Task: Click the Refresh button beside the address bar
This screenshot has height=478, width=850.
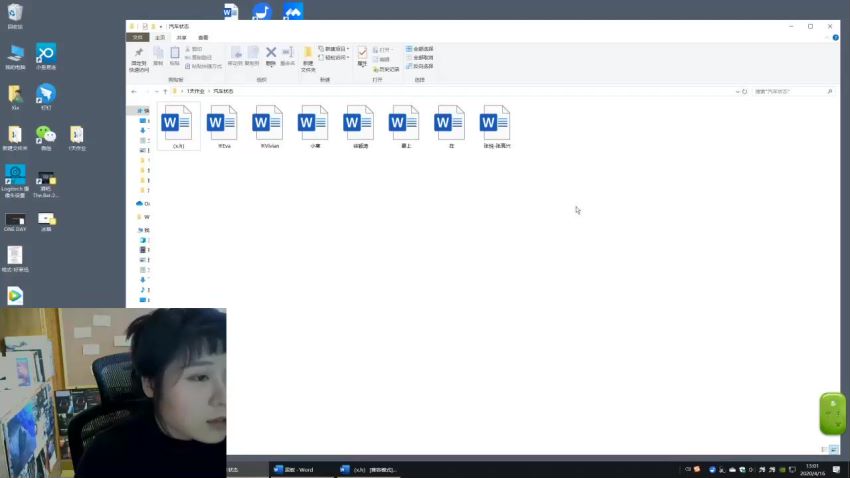Action: point(744,92)
